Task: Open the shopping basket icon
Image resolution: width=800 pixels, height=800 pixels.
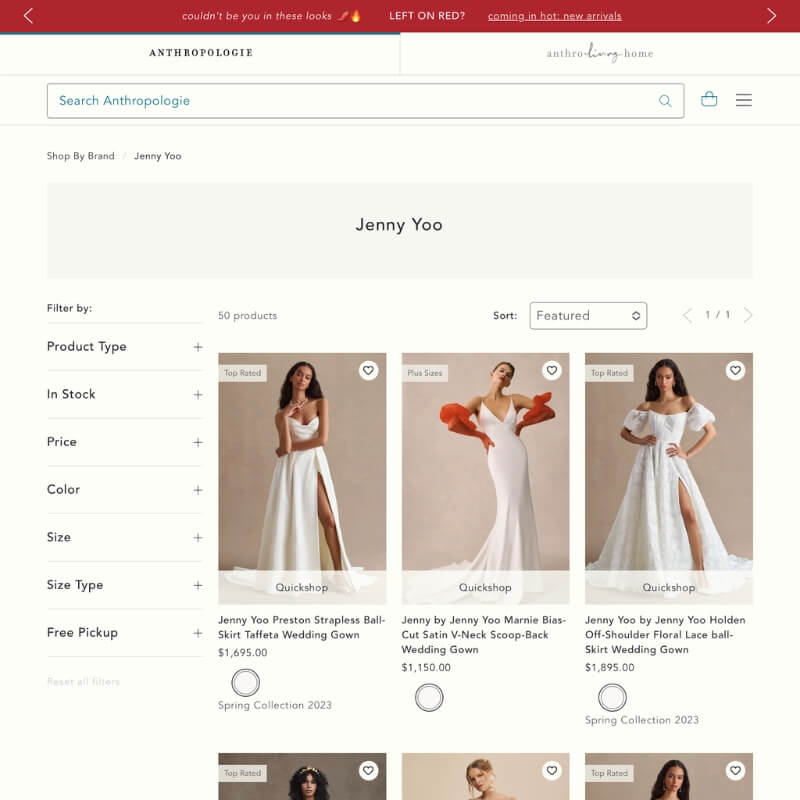Action: pos(709,99)
